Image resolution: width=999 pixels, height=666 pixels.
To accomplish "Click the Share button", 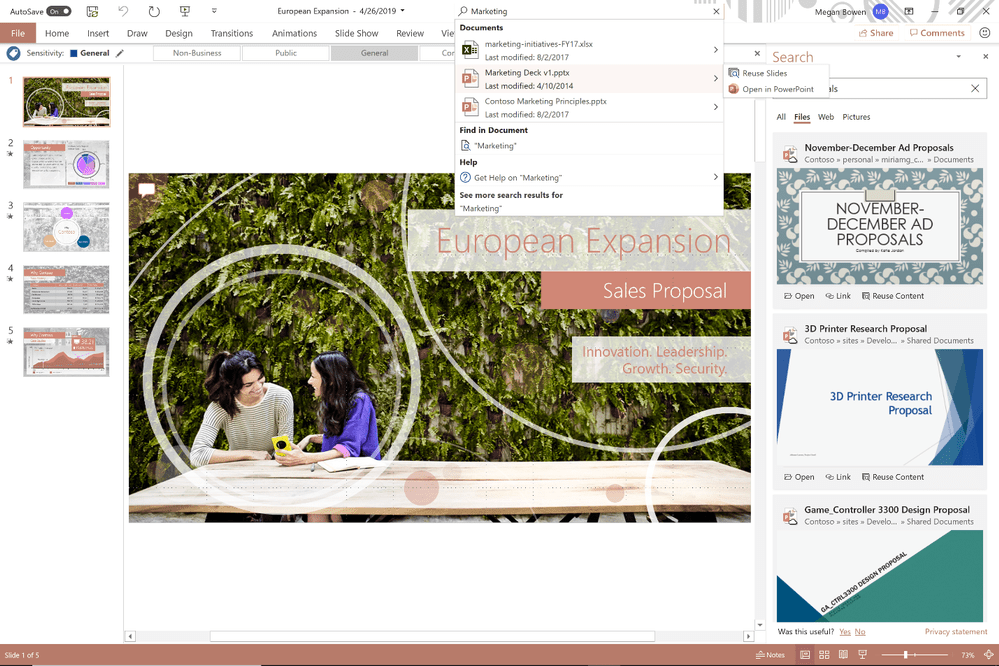I will point(876,33).
